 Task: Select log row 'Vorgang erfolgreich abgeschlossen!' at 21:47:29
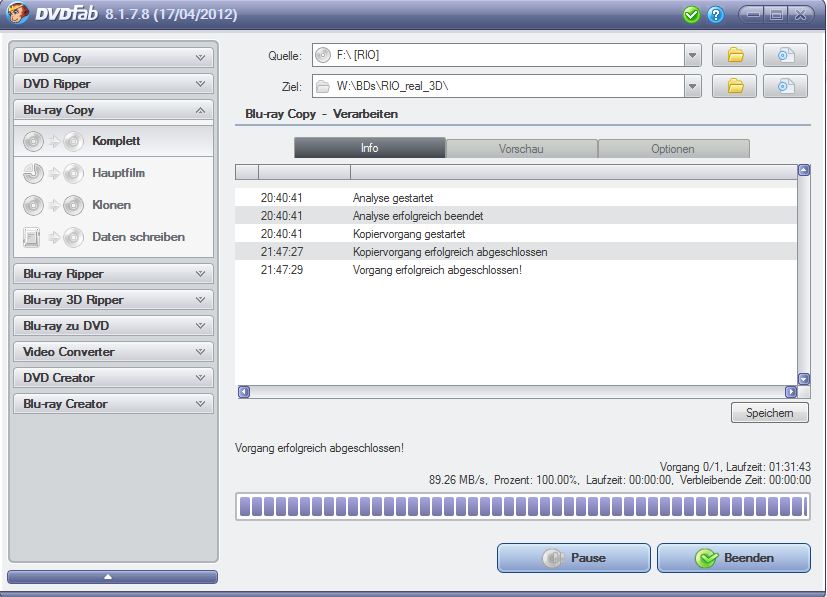pos(516,269)
